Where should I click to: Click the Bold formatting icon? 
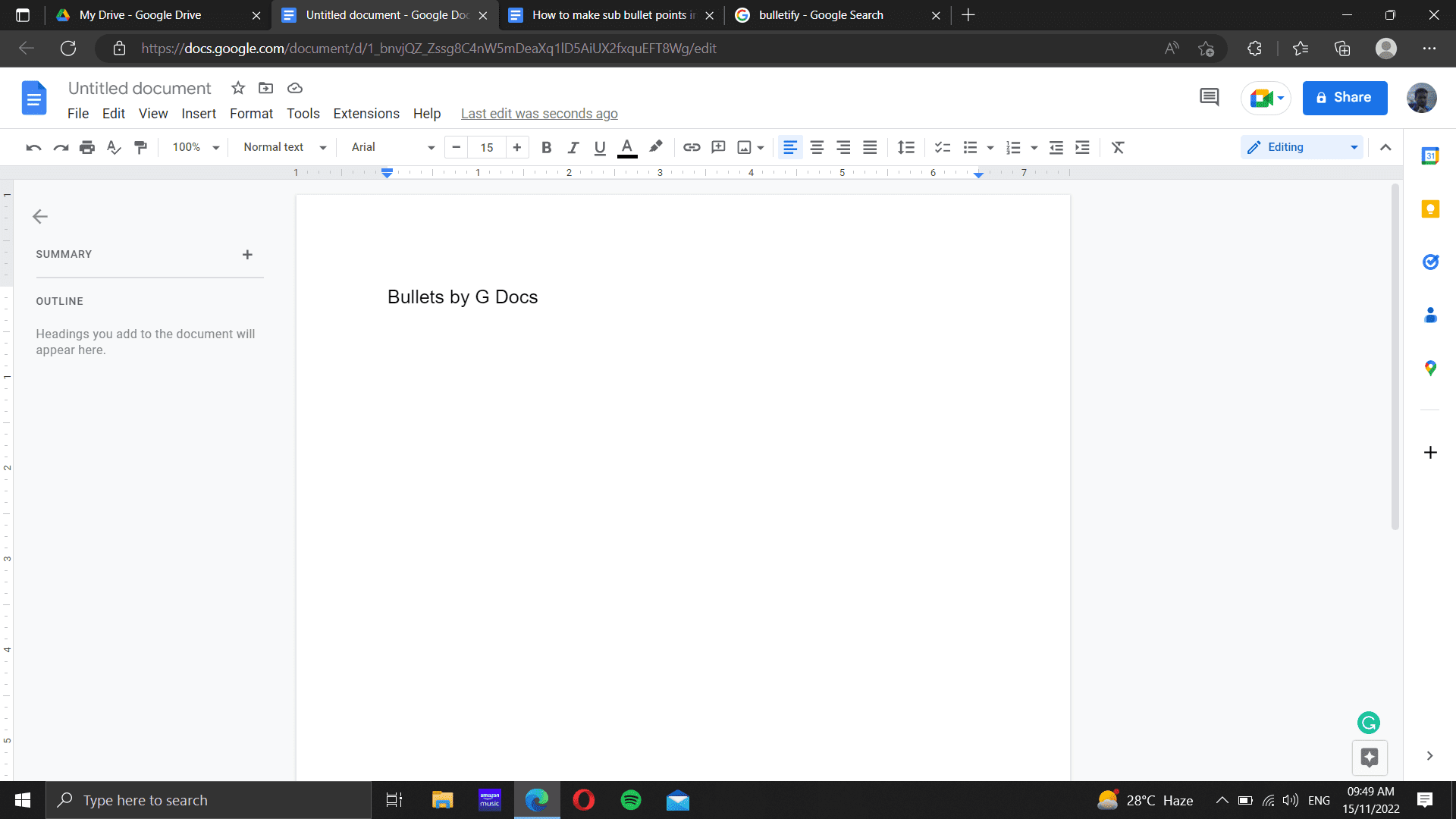pos(545,147)
